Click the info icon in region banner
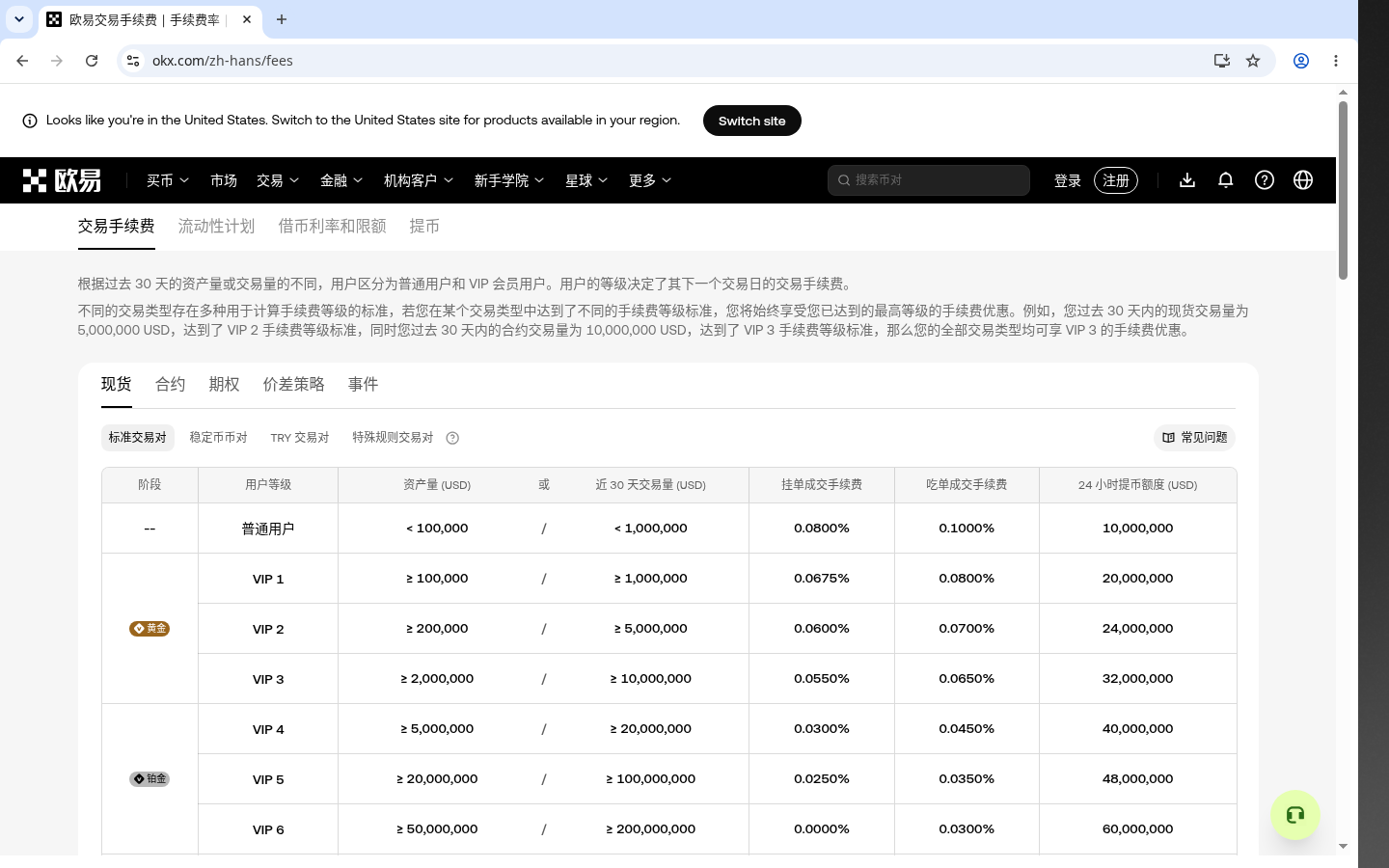The width and height of the screenshot is (1389, 868). click(30, 121)
